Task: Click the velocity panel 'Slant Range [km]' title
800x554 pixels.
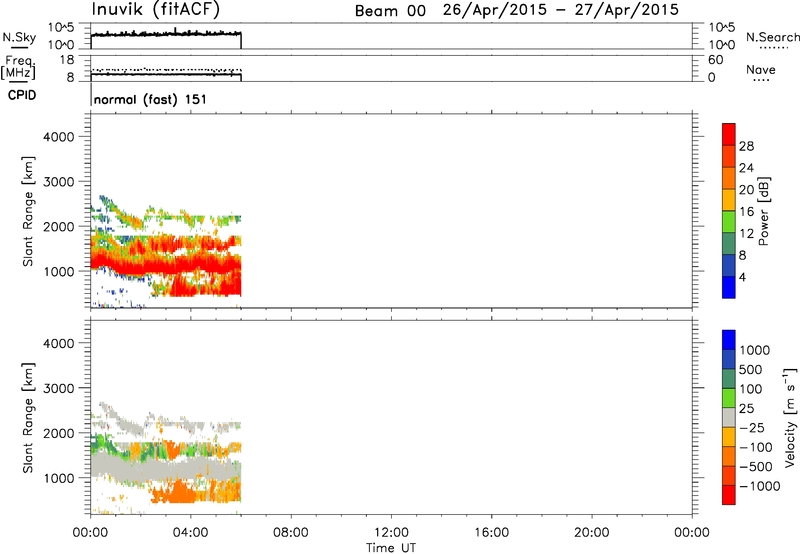Action: pyautogui.click(x=28, y=417)
